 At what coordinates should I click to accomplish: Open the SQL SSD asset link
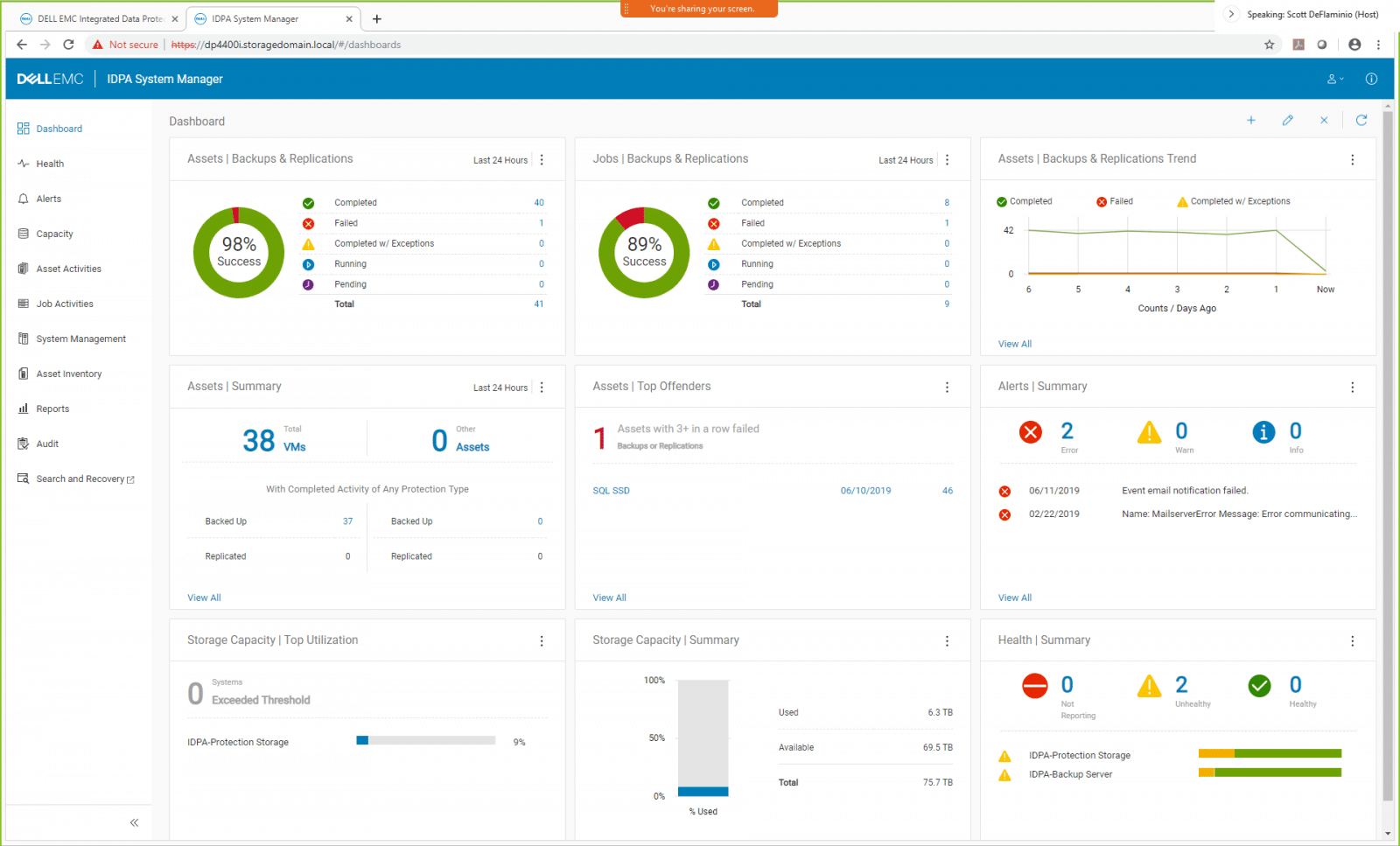[x=611, y=491]
